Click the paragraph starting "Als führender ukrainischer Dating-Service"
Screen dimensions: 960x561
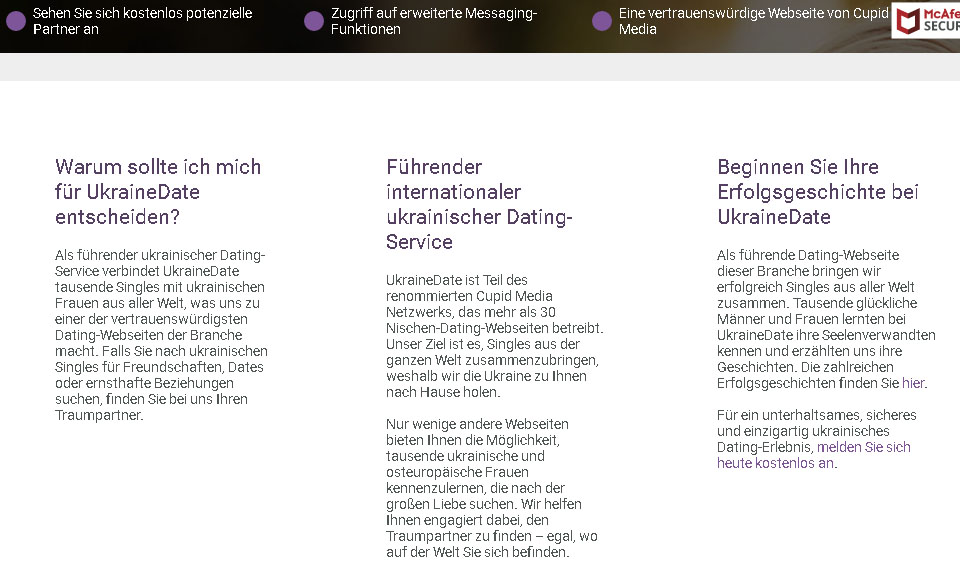pos(161,335)
